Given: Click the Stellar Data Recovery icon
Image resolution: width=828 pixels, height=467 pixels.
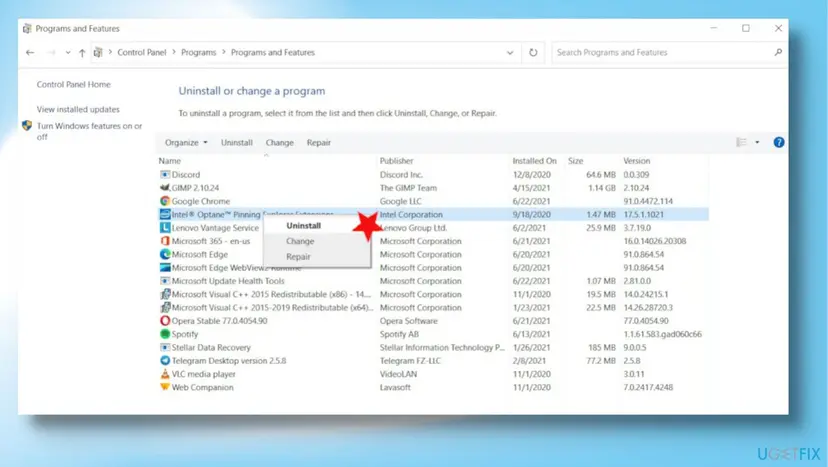Looking at the screenshot, I should (165, 347).
